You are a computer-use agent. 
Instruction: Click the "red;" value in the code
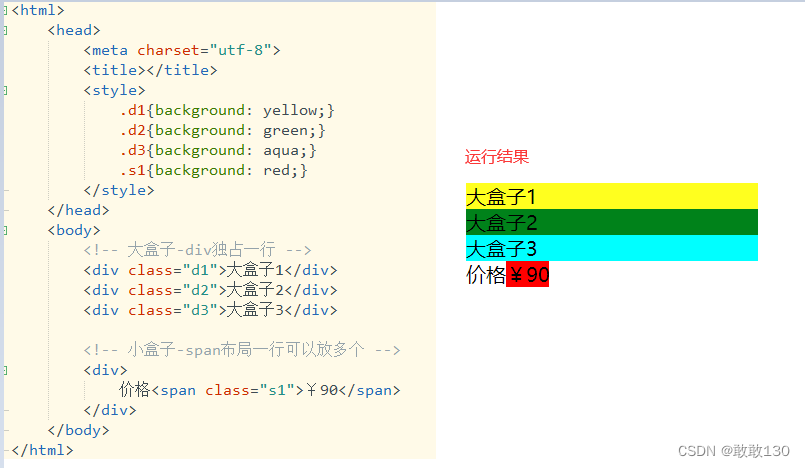click(281, 170)
